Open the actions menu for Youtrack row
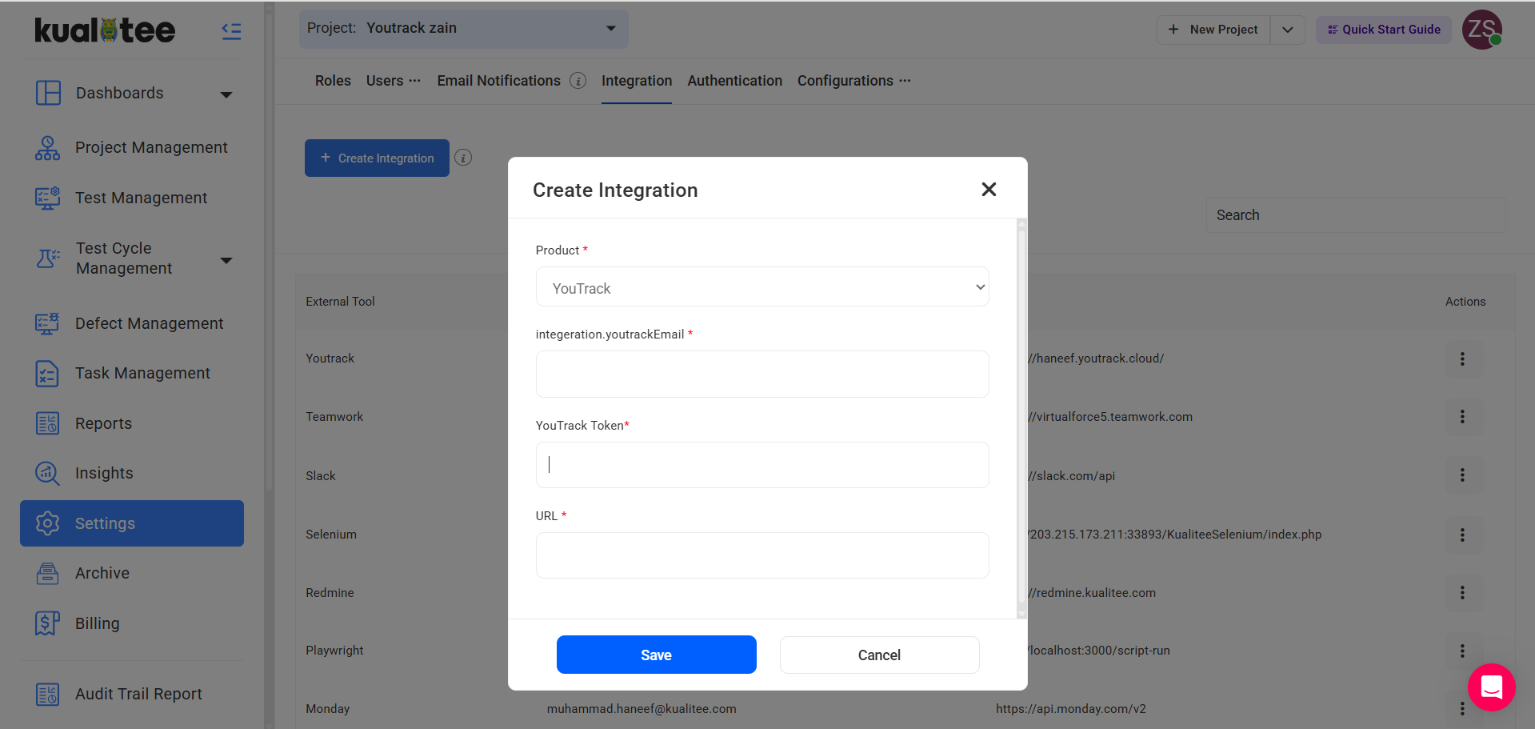The height and width of the screenshot is (729, 1535). (x=1463, y=359)
